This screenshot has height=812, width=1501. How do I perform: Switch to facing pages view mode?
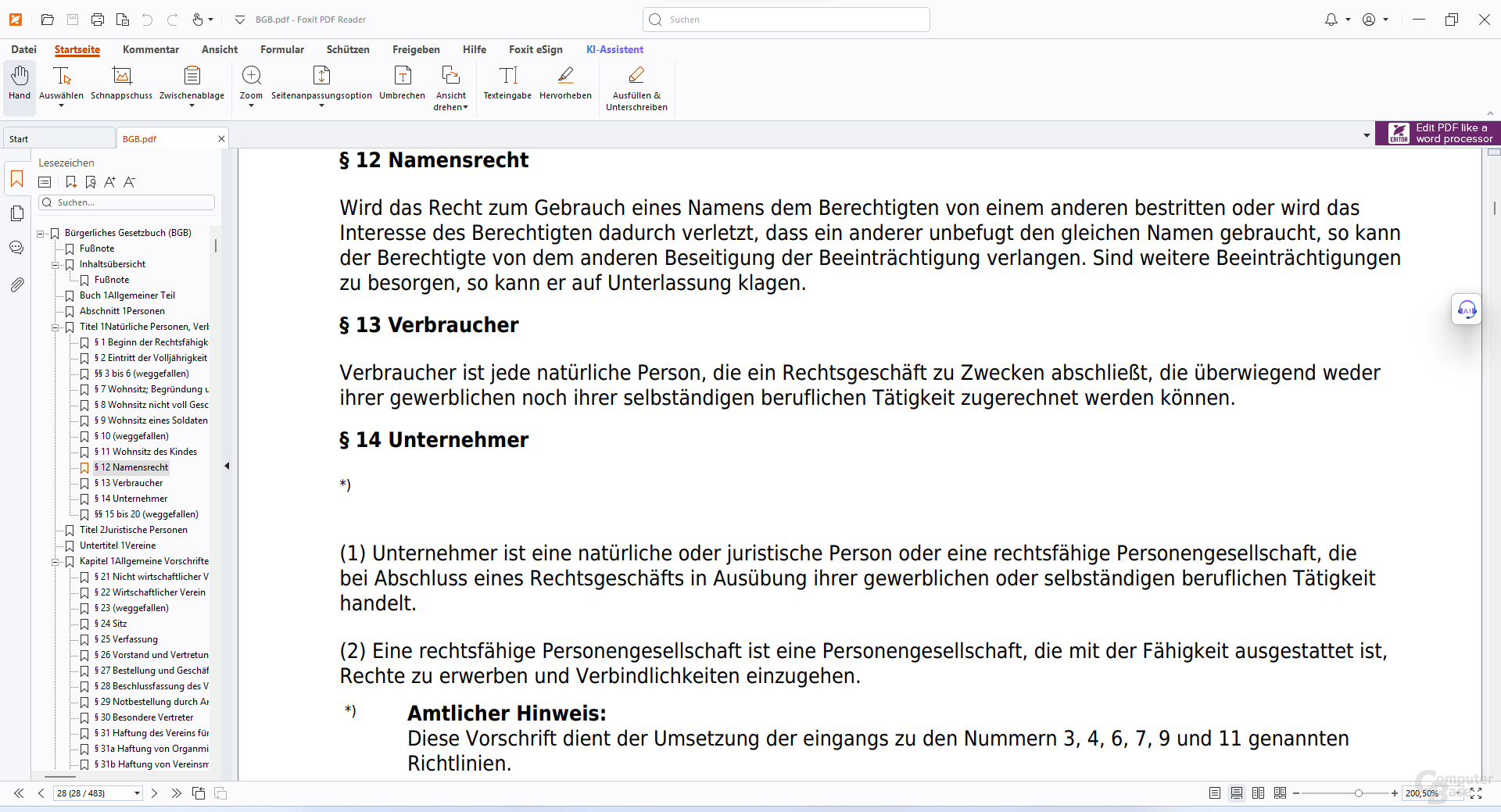(1258, 793)
